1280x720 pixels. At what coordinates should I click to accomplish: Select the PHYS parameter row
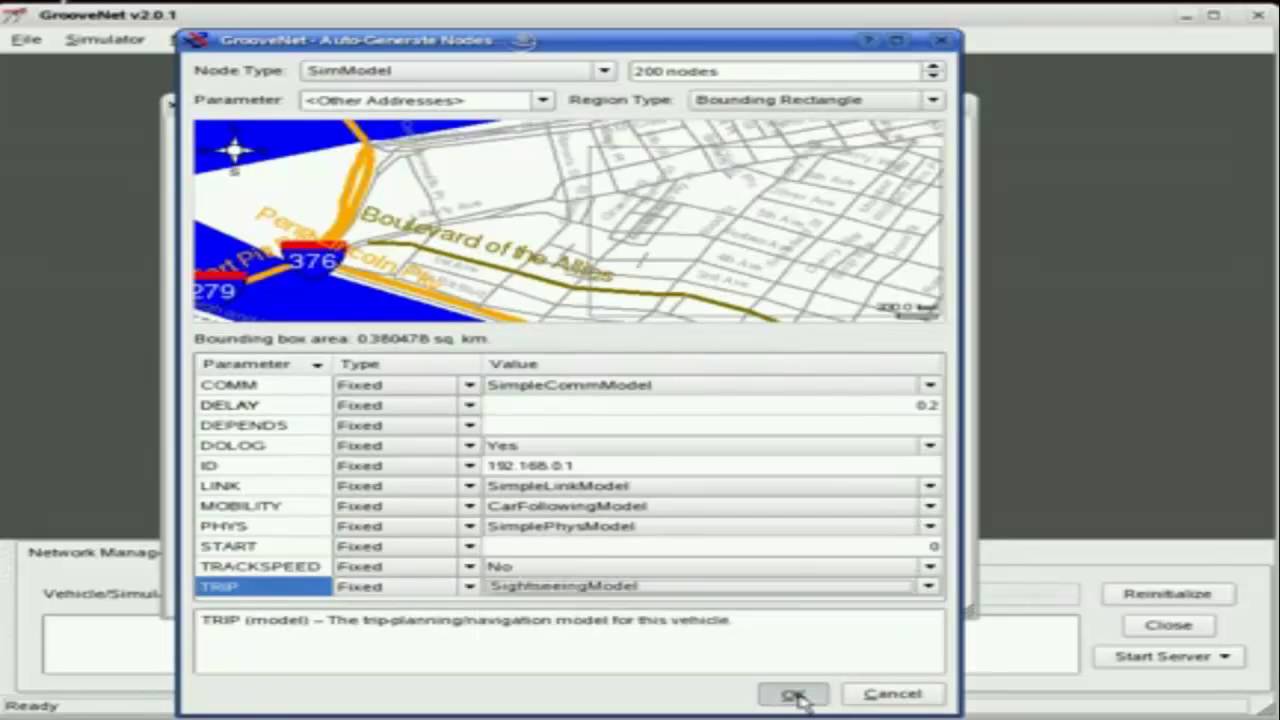coord(263,526)
